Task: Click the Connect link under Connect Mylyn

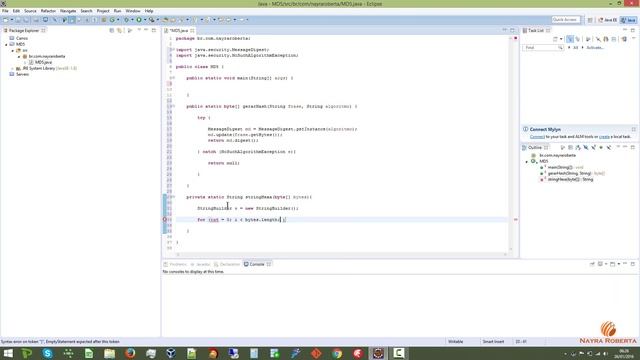Action: point(537,137)
